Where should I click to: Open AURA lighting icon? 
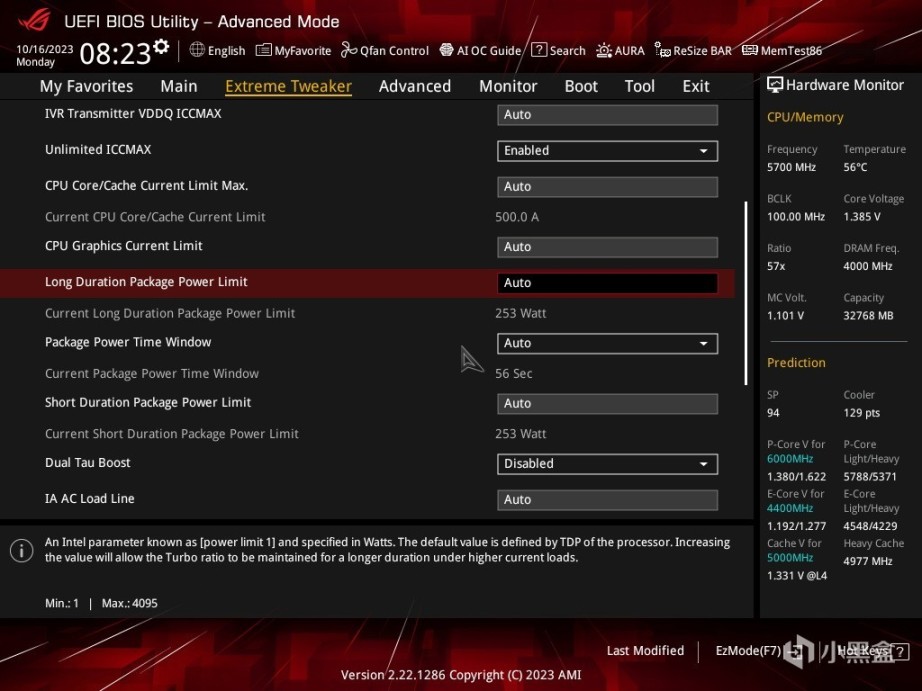[x=603, y=50]
